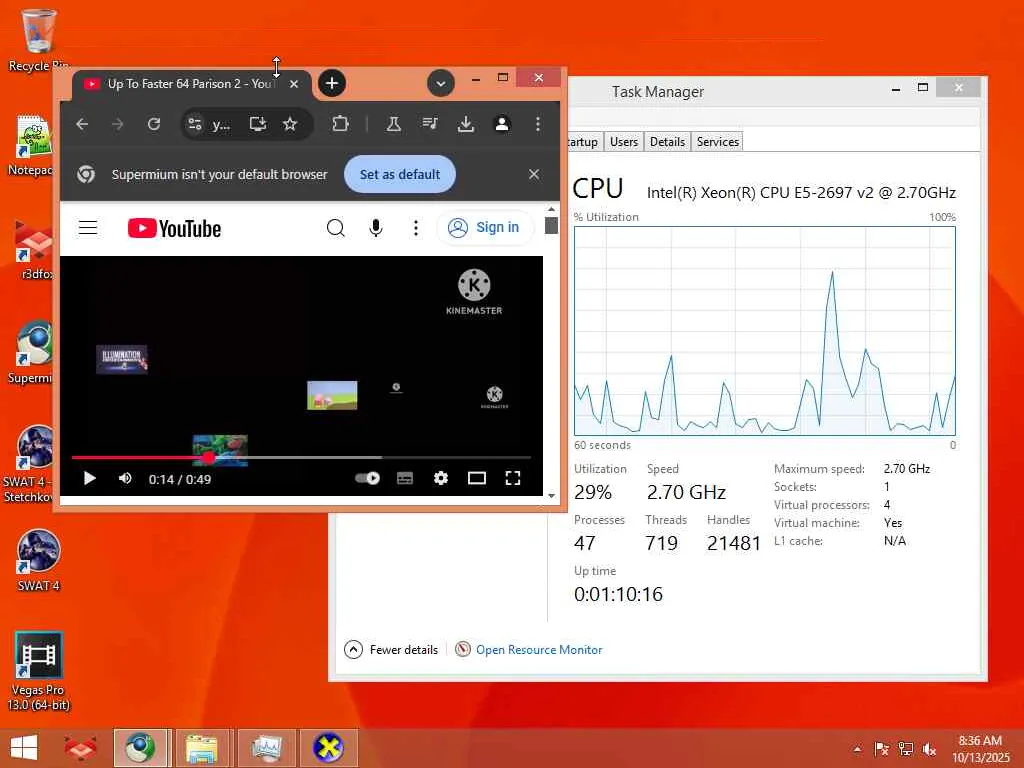1024x768 pixels.
Task: Set Supermium as default browser
Action: pos(400,174)
